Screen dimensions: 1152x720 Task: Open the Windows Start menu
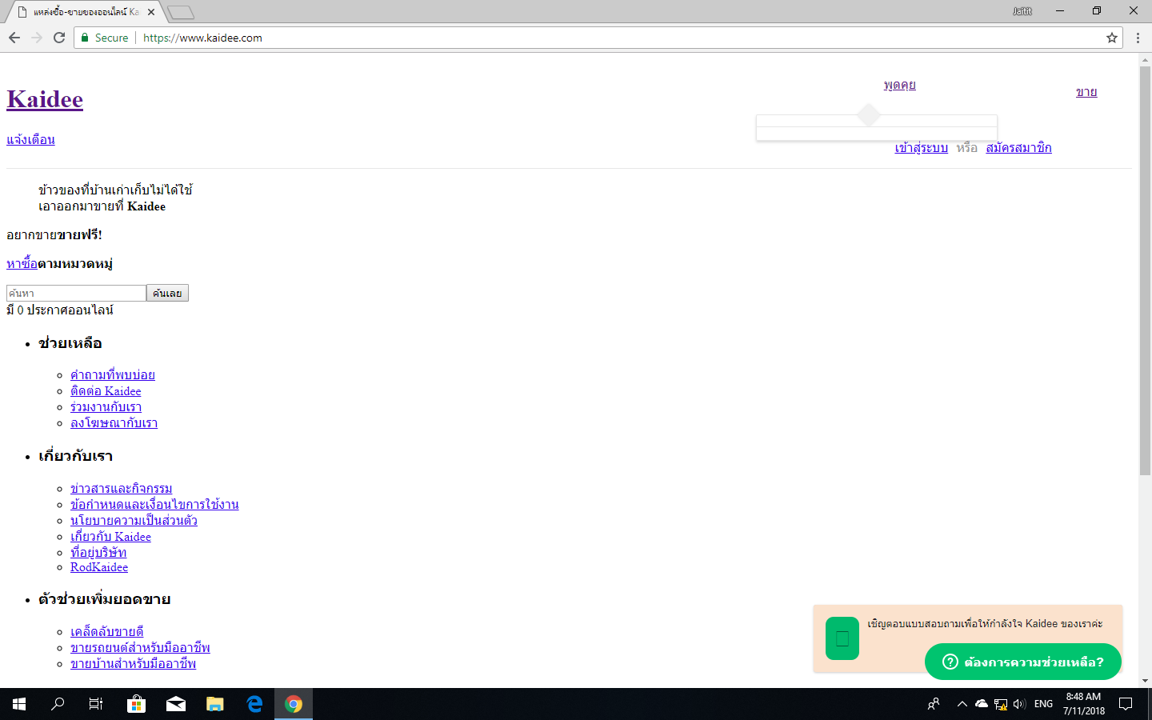click(19, 704)
